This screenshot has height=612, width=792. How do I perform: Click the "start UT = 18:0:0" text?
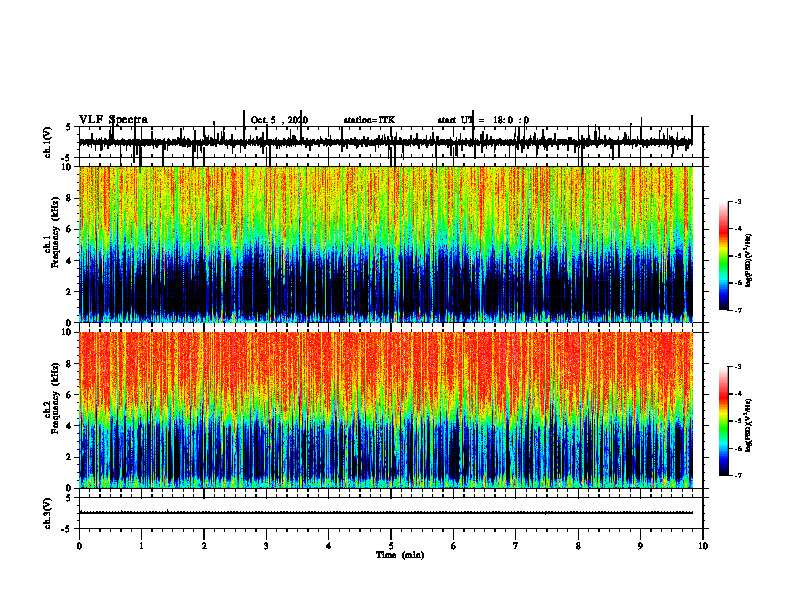click(x=483, y=120)
